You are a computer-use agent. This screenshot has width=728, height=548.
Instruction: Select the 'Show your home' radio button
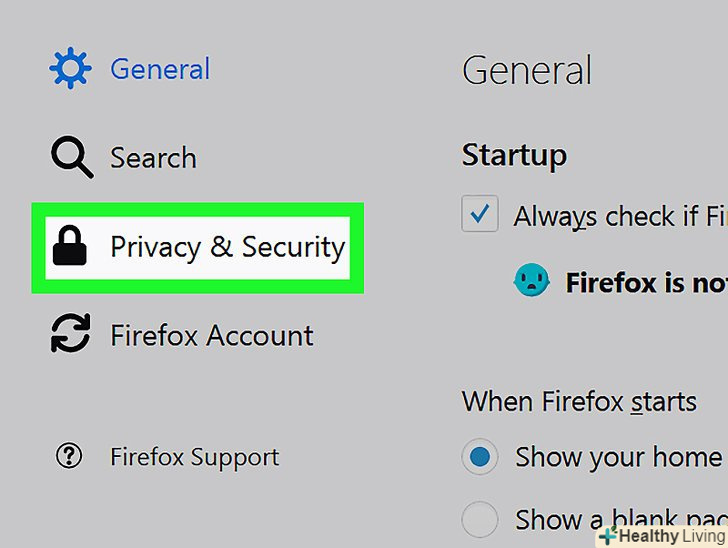(480, 458)
